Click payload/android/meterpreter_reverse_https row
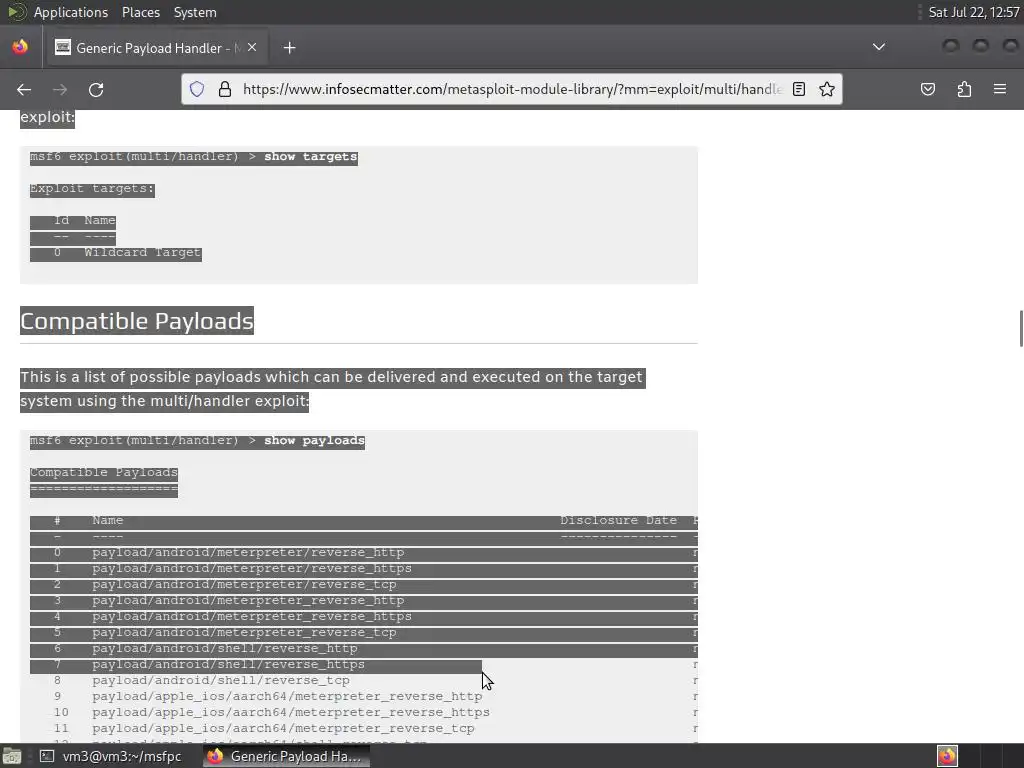Screen dimensions: 1024x768 364,616
